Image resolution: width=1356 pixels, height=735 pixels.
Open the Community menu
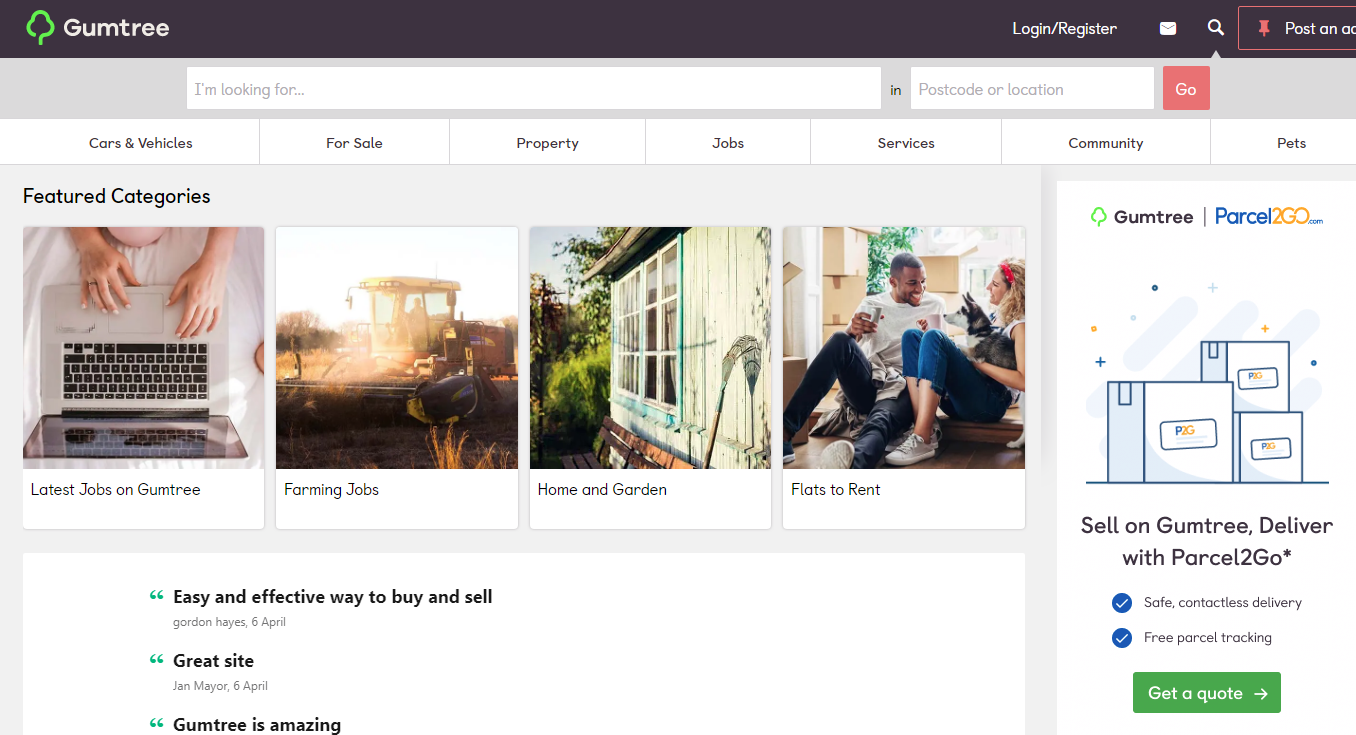click(x=1105, y=143)
